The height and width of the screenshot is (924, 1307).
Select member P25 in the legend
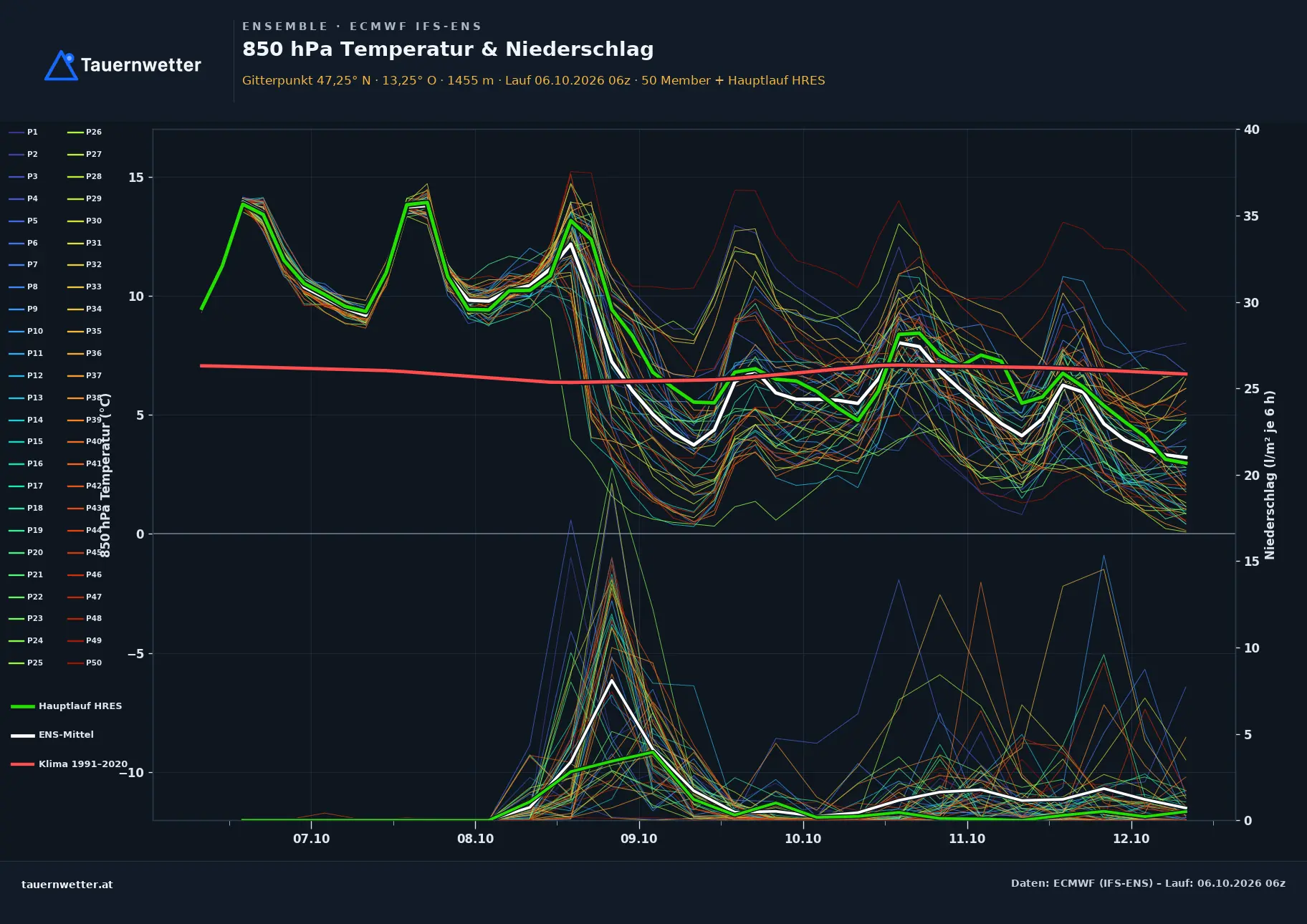click(x=26, y=663)
